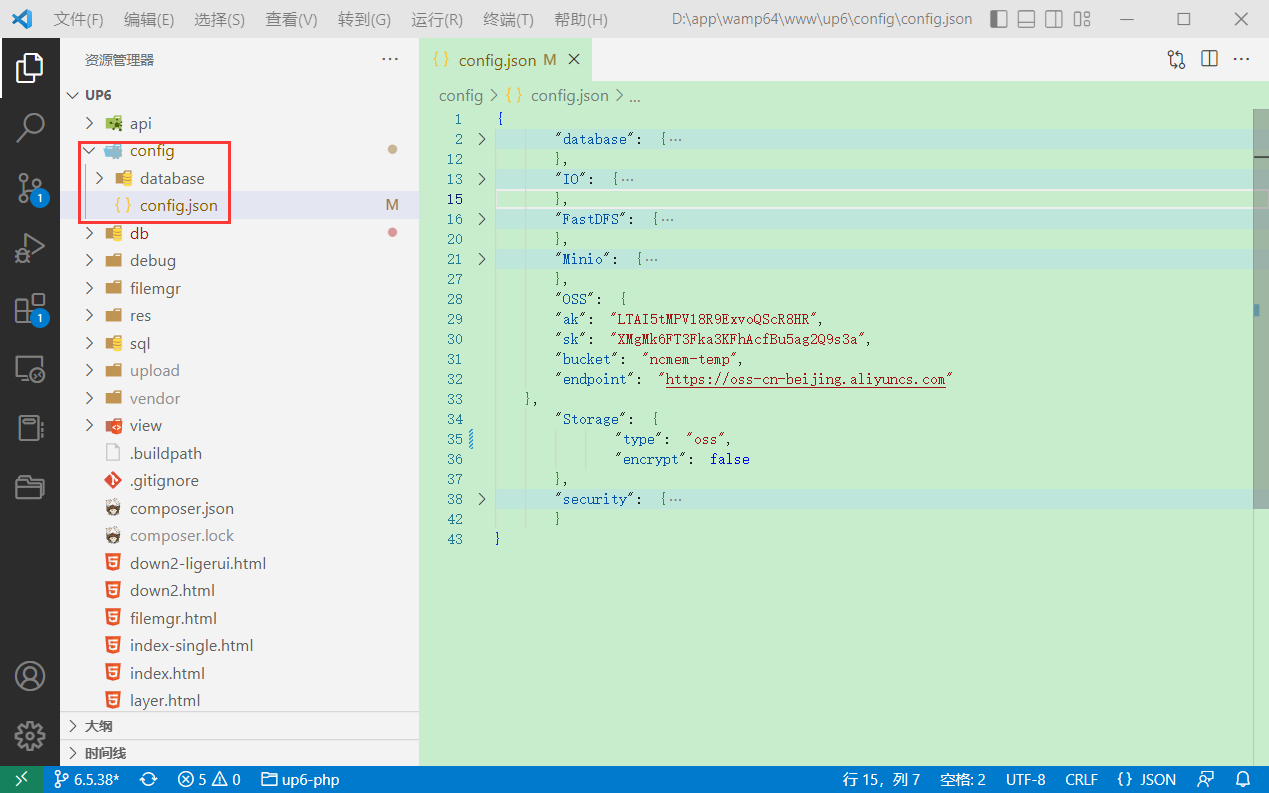Open editor more actions ellipsis
The height and width of the screenshot is (793, 1269).
click(1241, 60)
